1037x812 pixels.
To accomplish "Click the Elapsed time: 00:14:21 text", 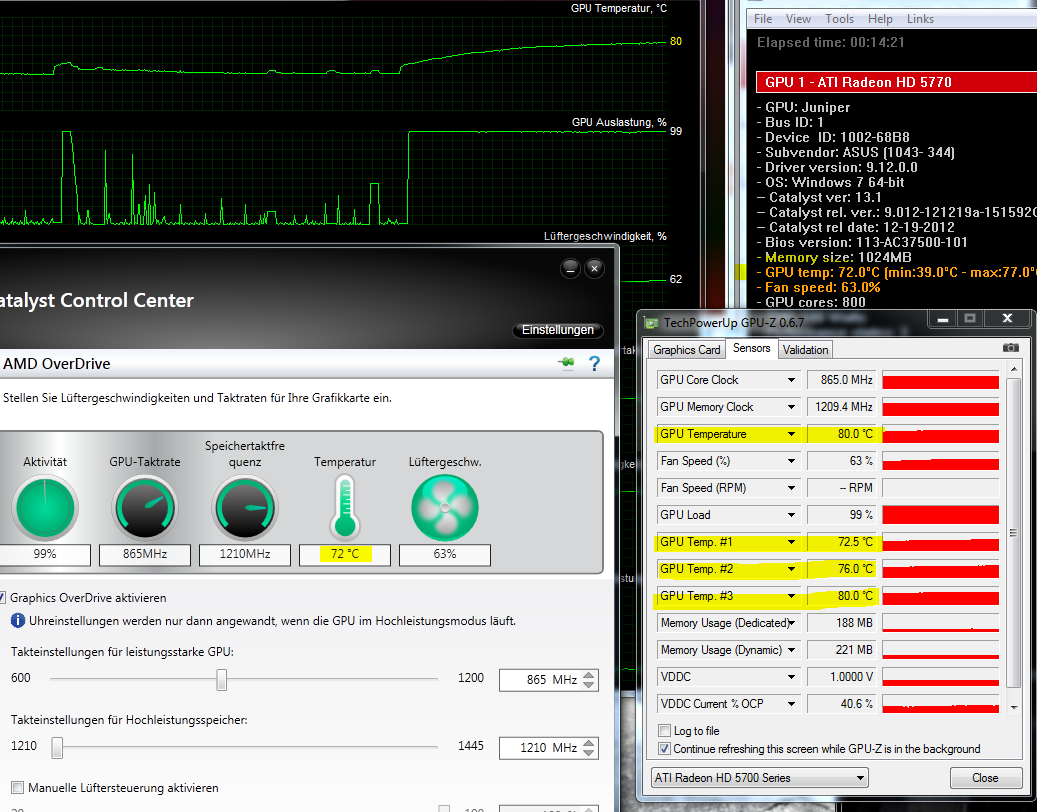I will click(x=831, y=42).
